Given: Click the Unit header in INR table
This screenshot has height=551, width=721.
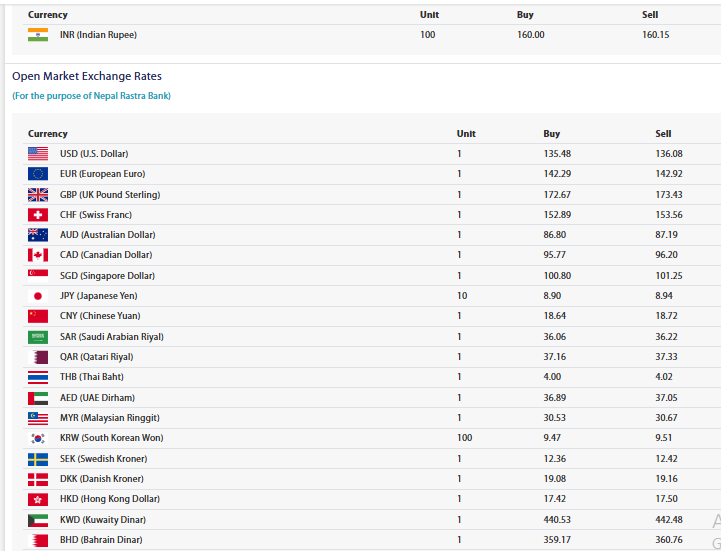Looking at the screenshot, I should click(x=429, y=15).
